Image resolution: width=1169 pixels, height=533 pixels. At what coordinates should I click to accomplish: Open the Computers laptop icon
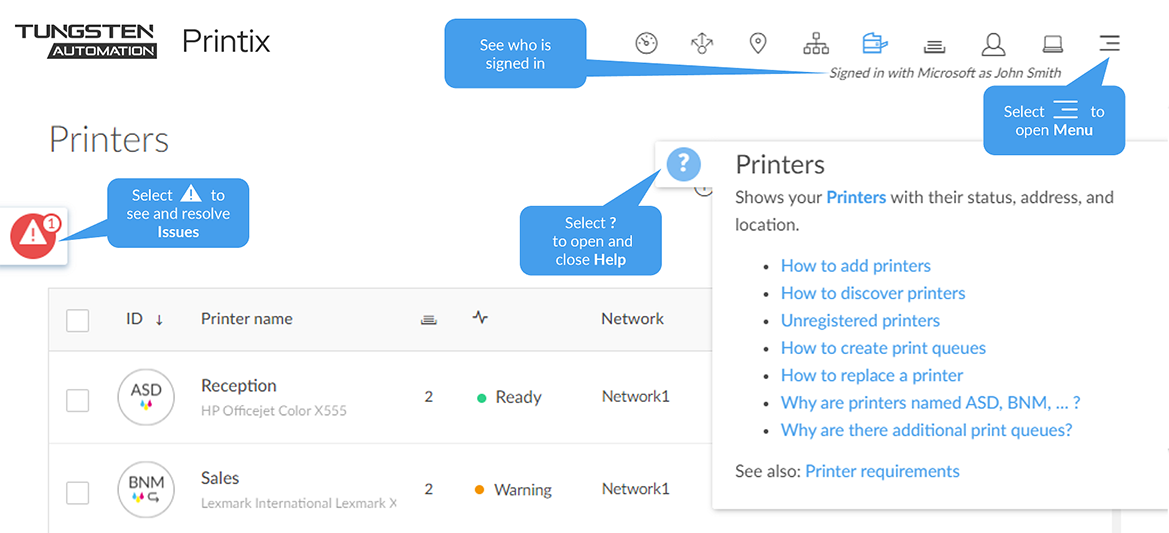[x=1052, y=44]
